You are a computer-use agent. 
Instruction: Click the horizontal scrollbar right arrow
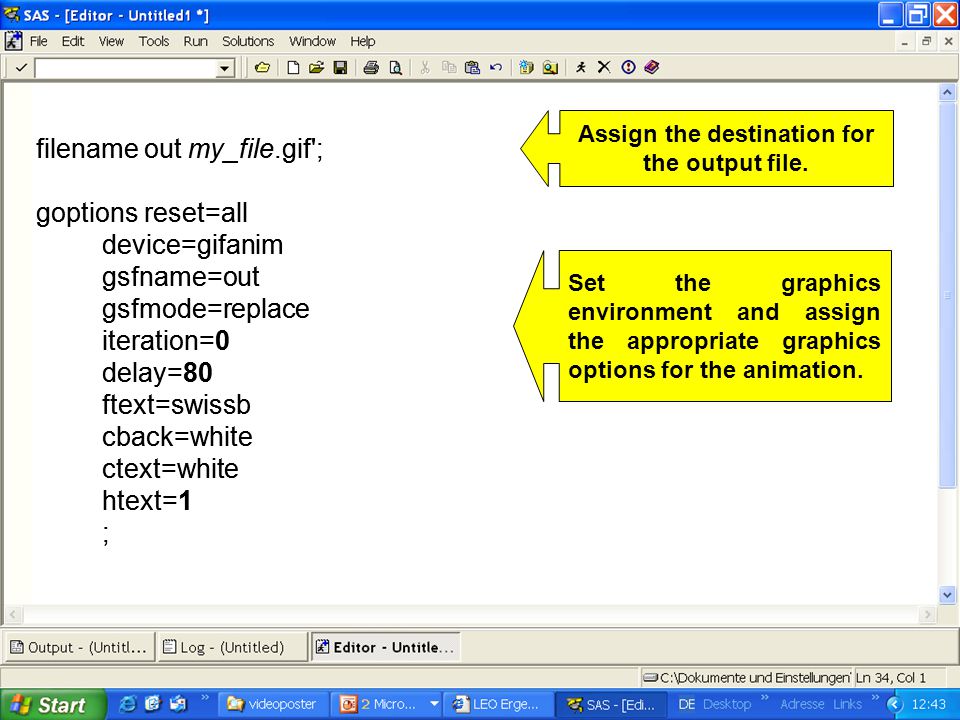pyautogui.click(x=928, y=614)
